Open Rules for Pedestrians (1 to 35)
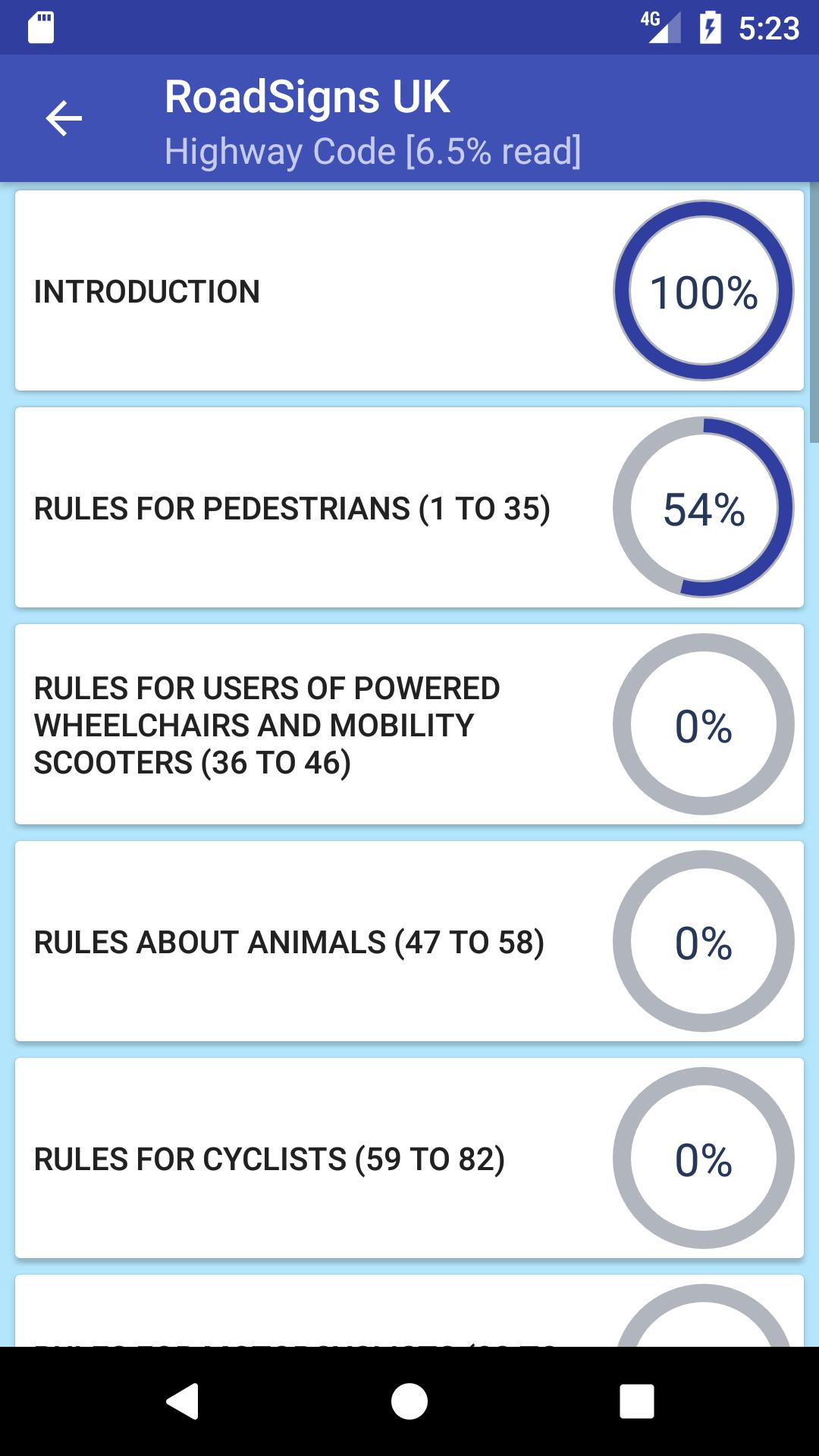The image size is (819, 1456). tap(409, 507)
